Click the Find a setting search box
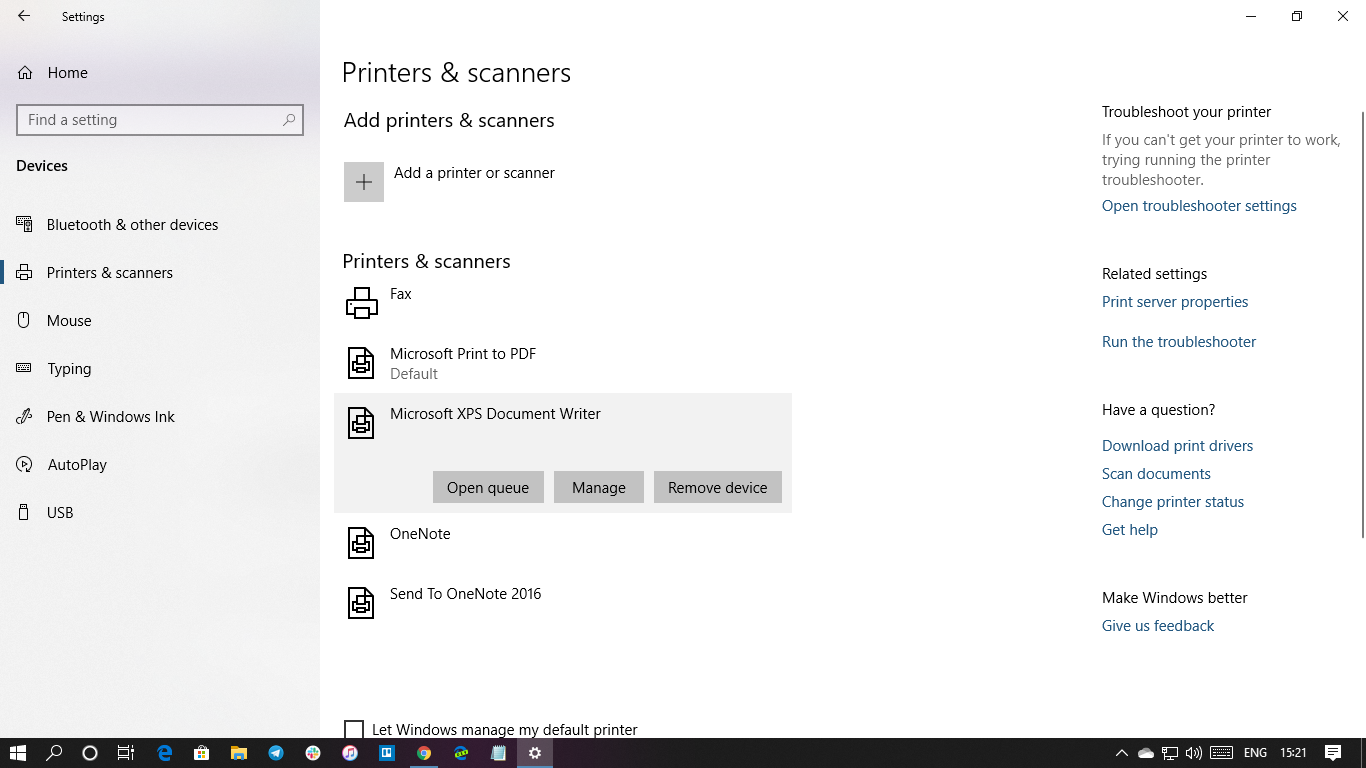The width and height of the screenshot is (1366, 768). (160, 119)
